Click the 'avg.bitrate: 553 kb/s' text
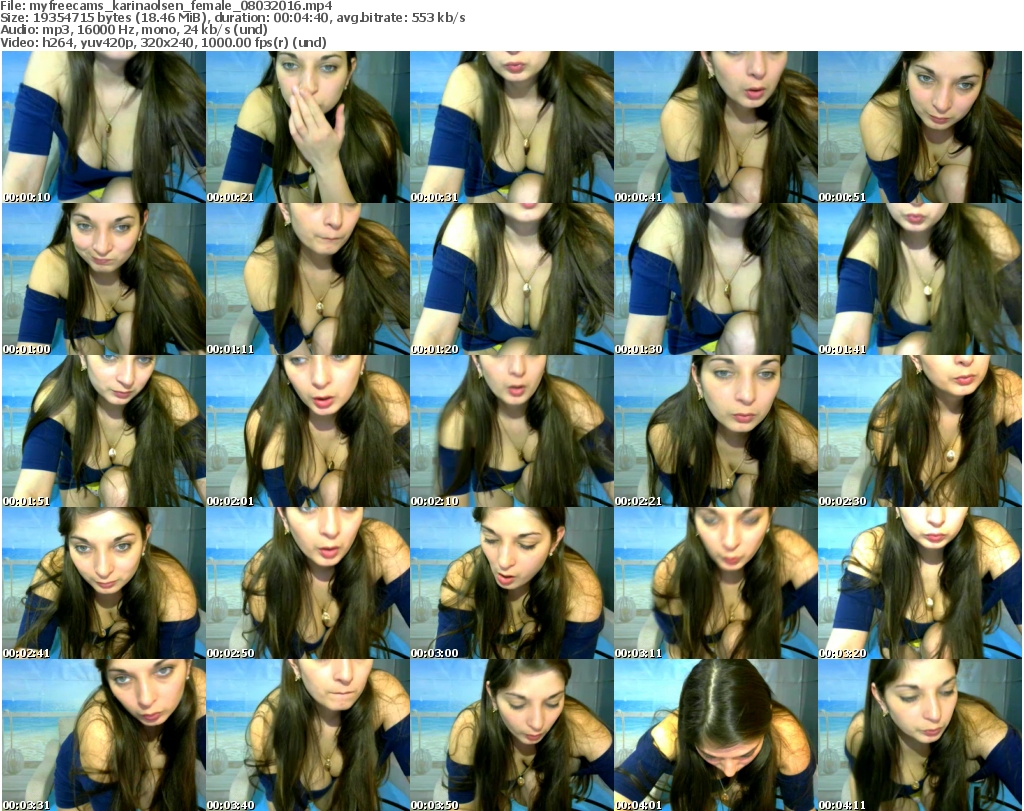 click(x=402, y=18)
